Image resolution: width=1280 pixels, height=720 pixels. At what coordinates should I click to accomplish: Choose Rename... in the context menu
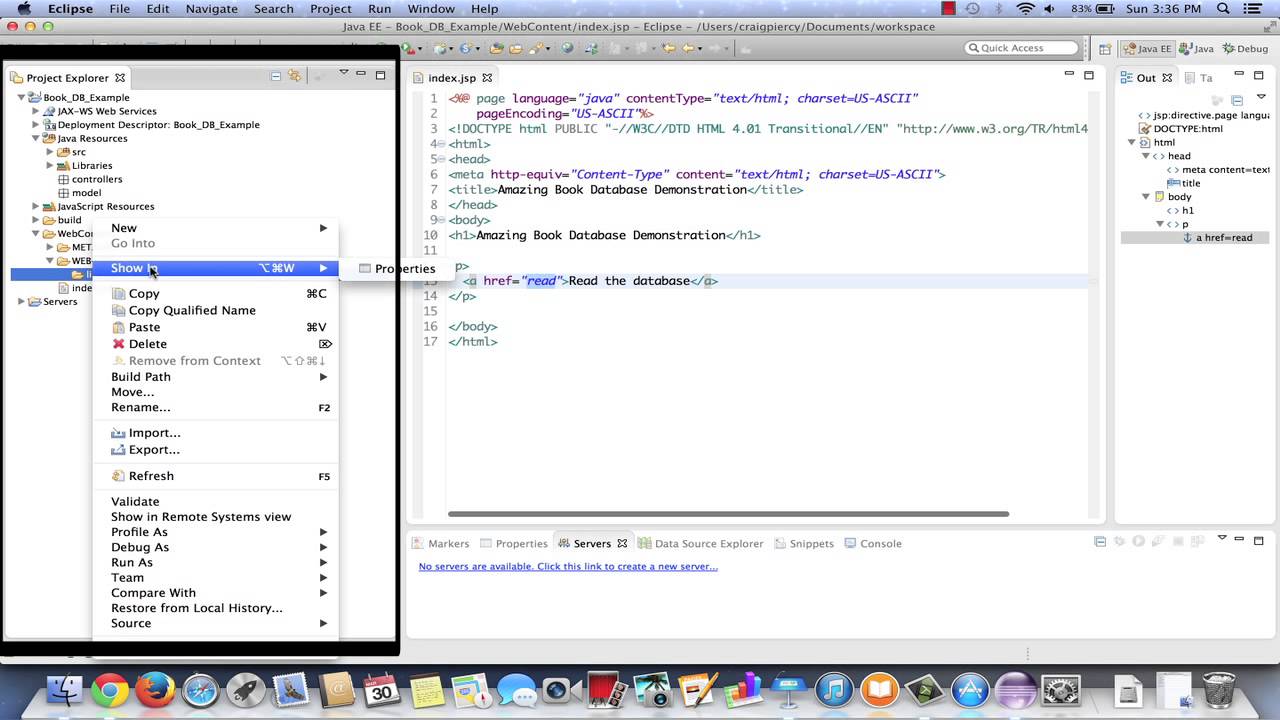pyautogui.click(x=216, y=407)
